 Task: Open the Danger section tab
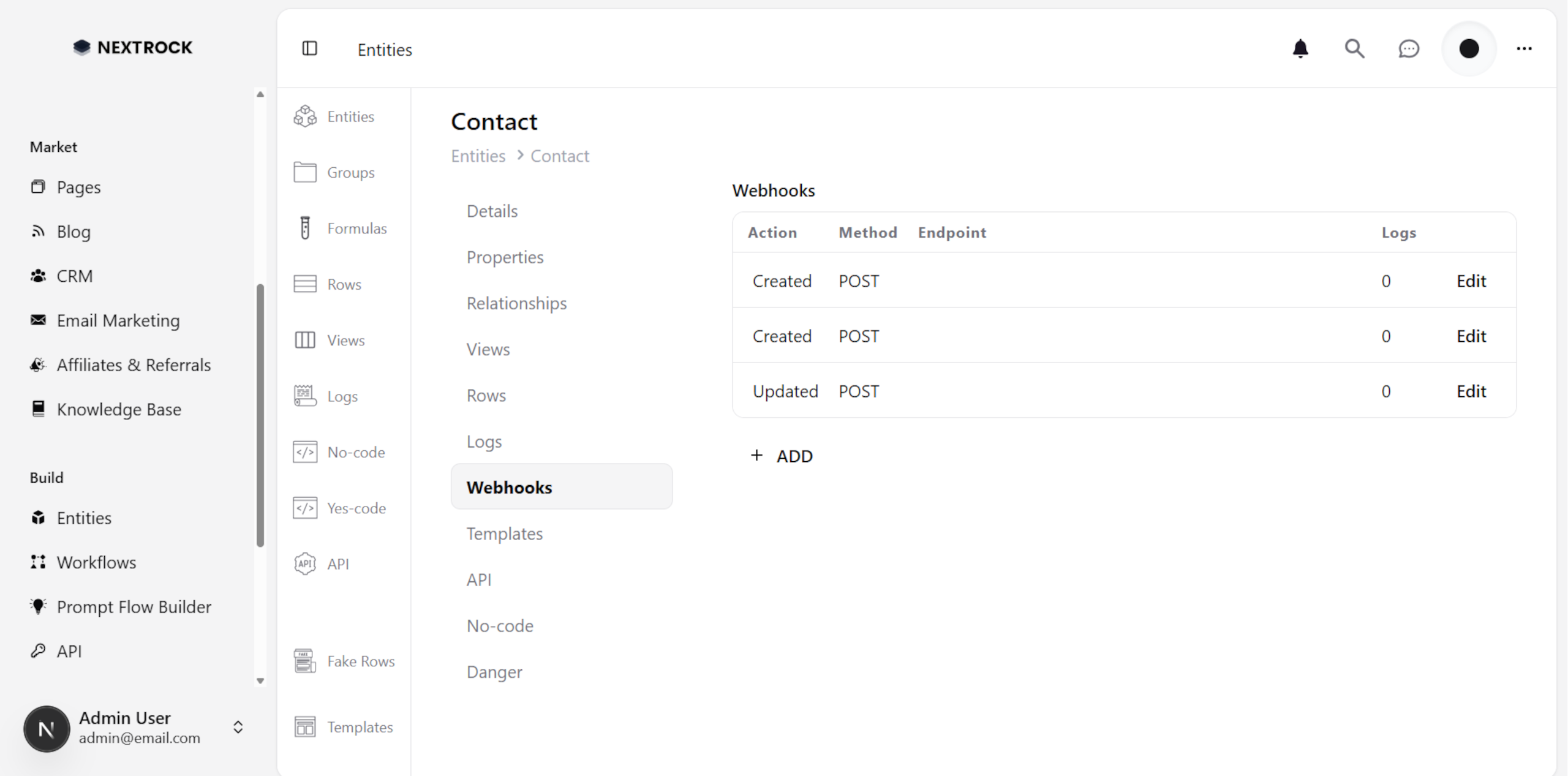coord(494,672)
